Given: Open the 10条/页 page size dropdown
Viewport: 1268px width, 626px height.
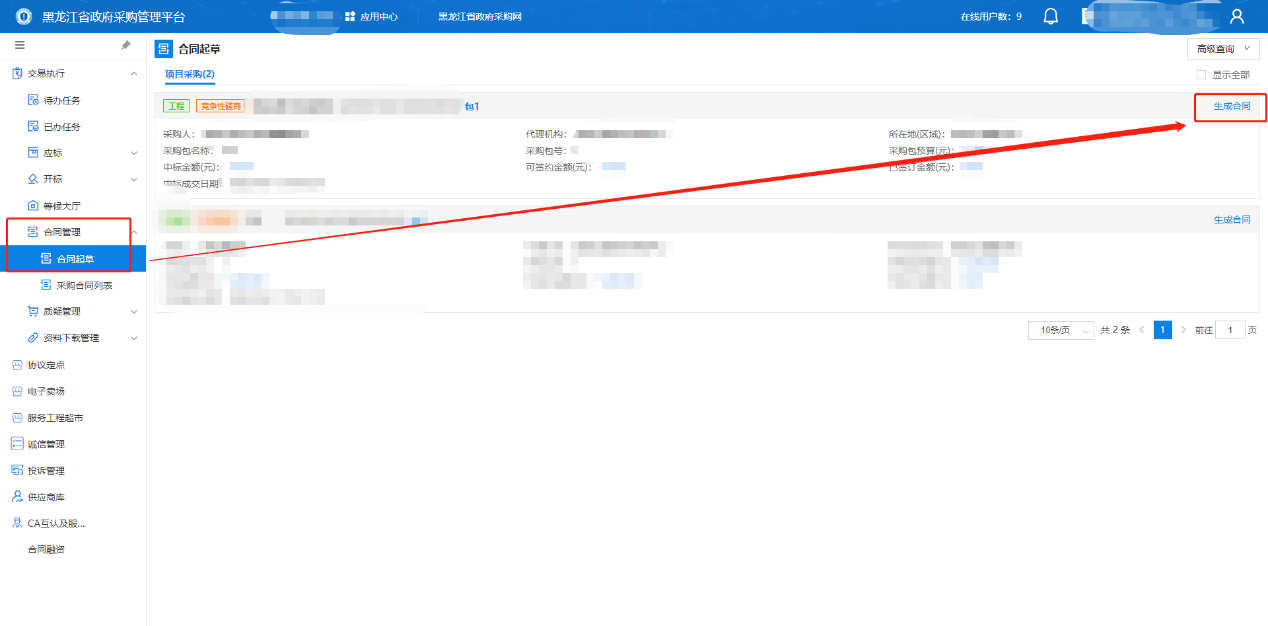Looking at the screenshot, I should click(x=1060, y=330).
